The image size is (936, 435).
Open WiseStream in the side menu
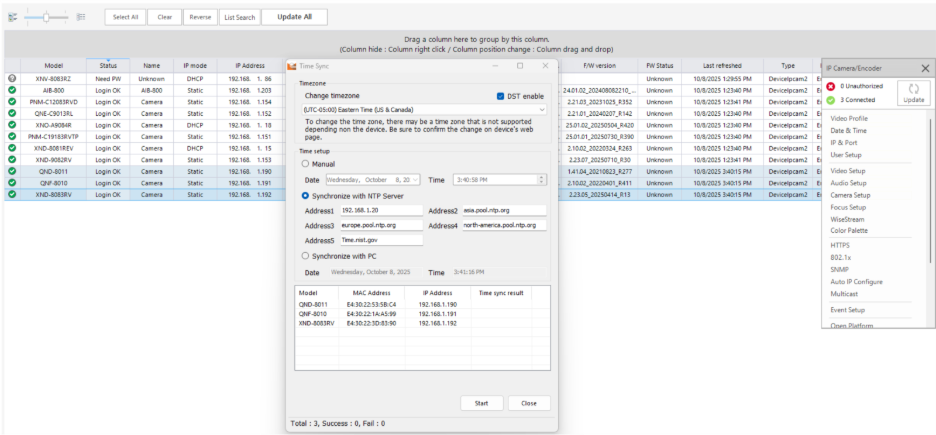click(847, 220)
